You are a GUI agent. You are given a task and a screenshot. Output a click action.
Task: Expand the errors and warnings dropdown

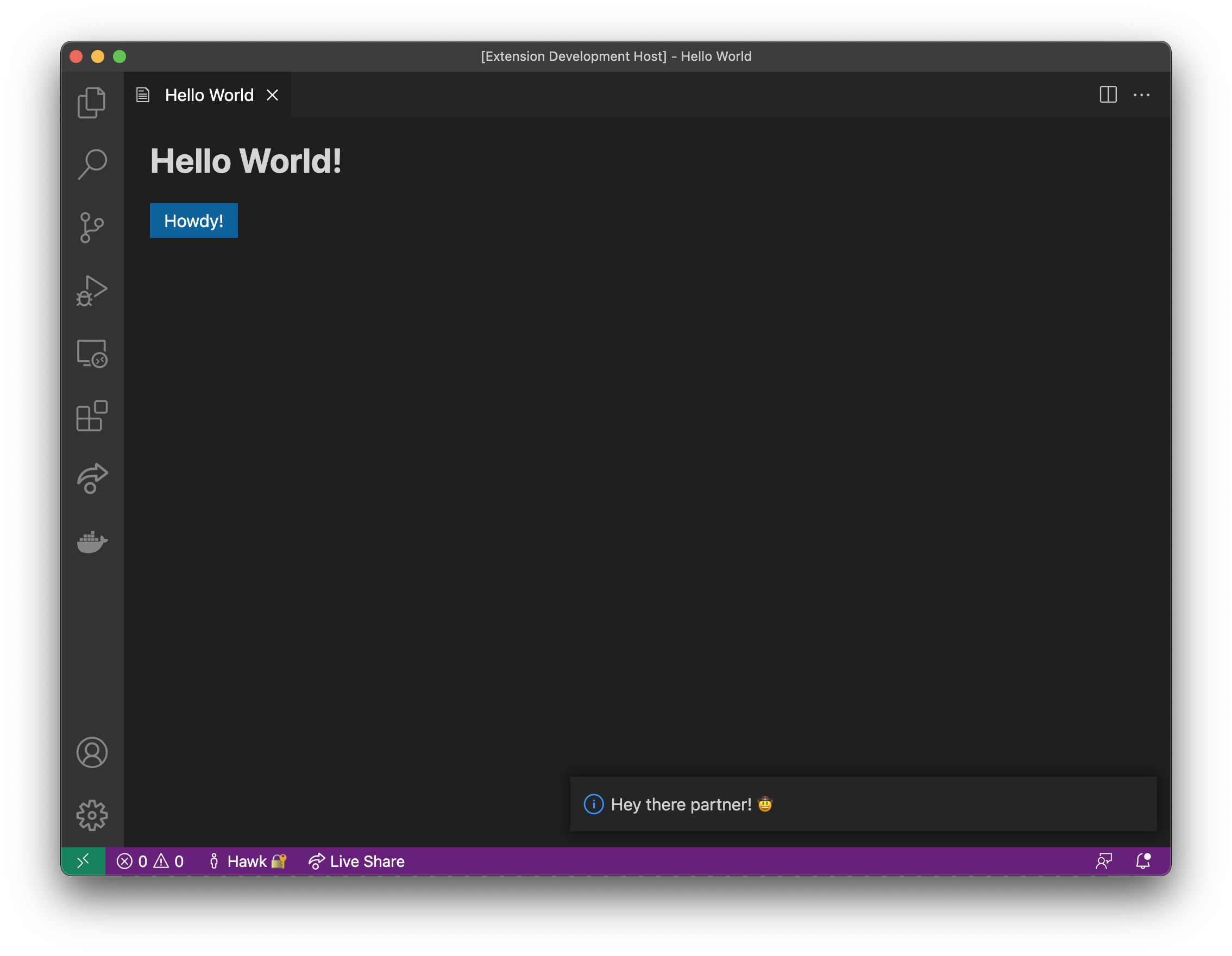tap(150, 862)
